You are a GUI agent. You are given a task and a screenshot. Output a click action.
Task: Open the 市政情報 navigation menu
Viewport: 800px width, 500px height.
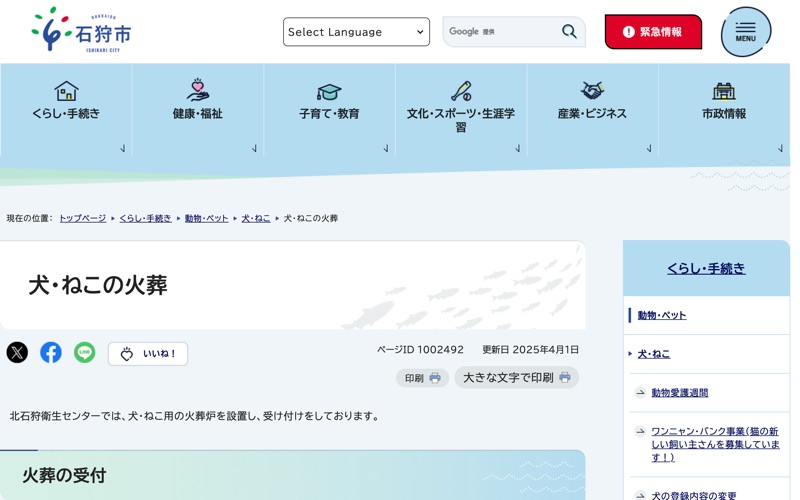[723, 110]
